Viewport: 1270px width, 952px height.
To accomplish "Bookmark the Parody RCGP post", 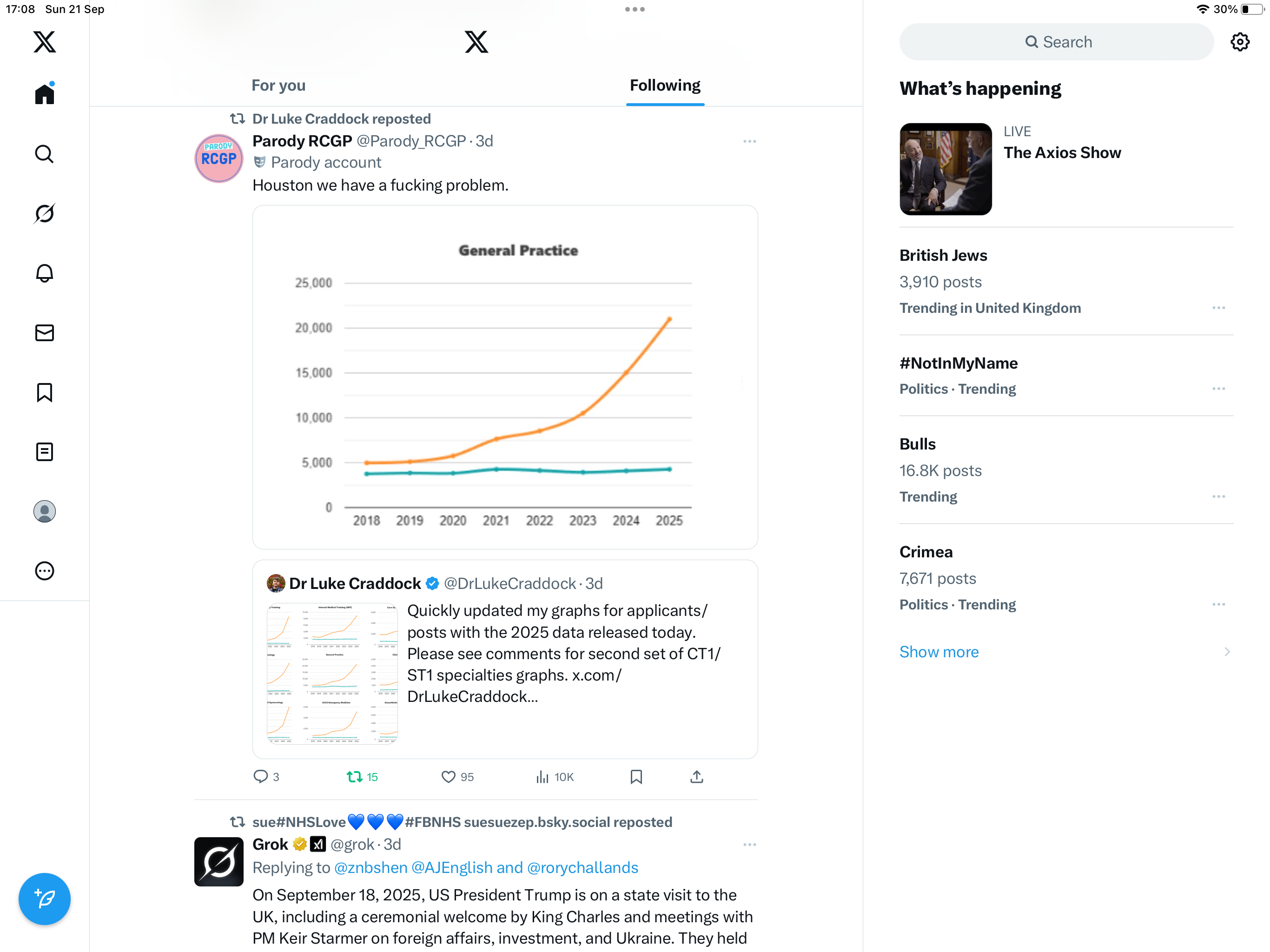I will [636, 777].
